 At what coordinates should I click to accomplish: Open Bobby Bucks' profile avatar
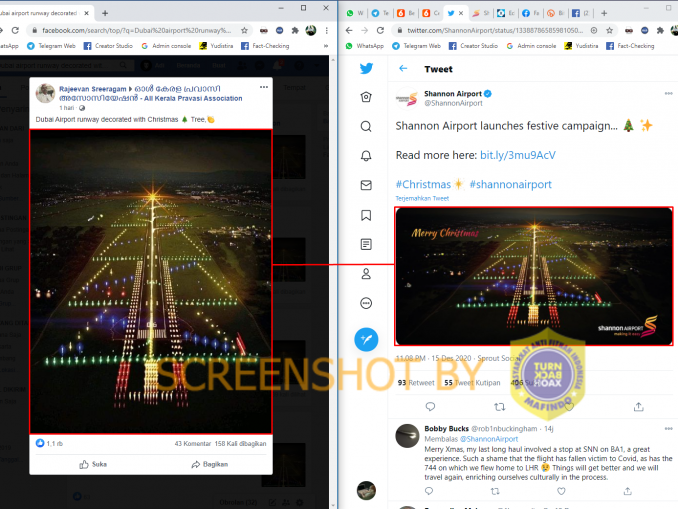click(x=407, y=436)
